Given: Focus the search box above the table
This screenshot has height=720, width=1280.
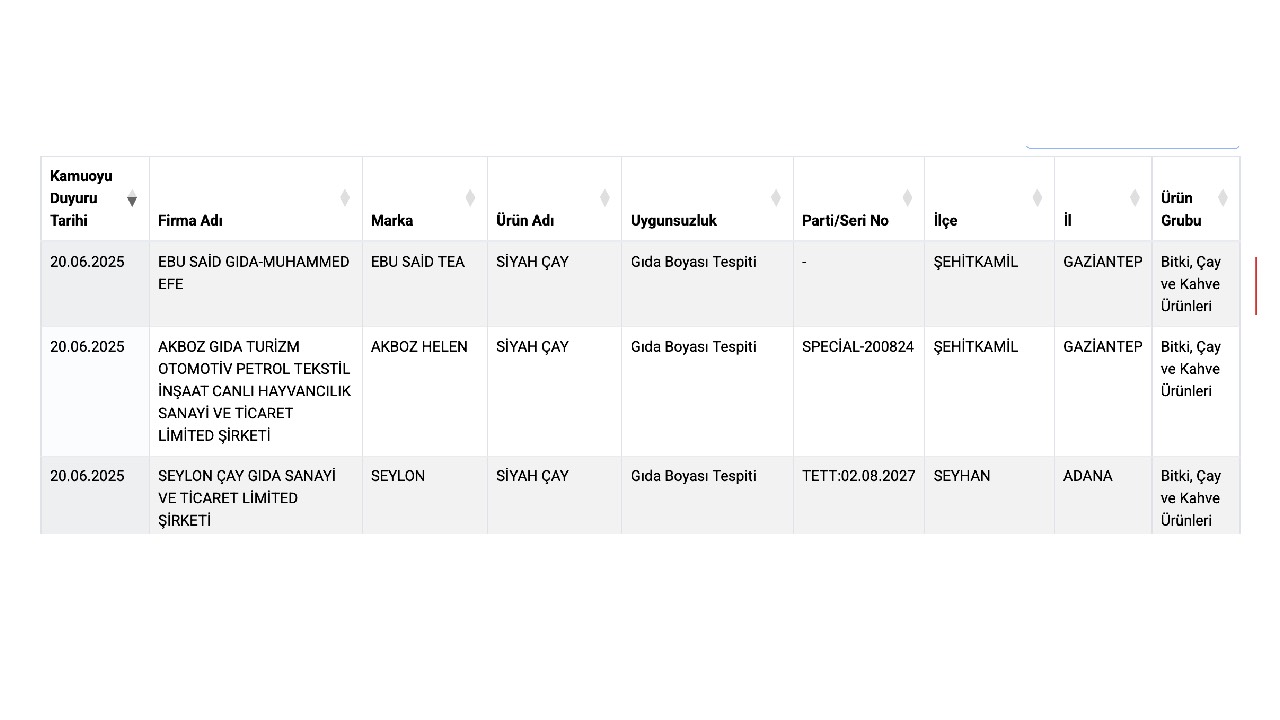Looking at the screenshot, I should point(1131,144).
